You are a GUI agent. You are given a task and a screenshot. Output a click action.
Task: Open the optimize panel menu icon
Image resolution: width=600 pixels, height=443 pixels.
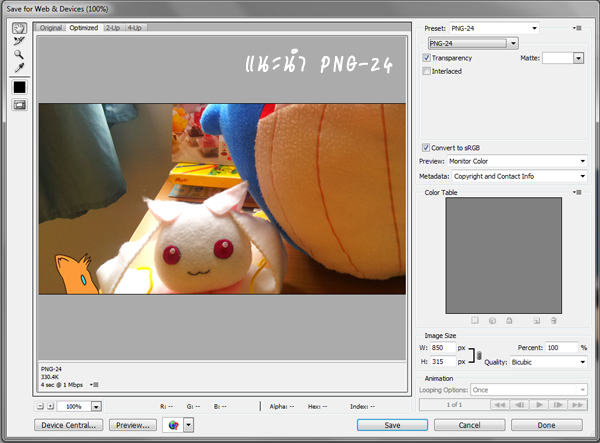tap(577, 28)
